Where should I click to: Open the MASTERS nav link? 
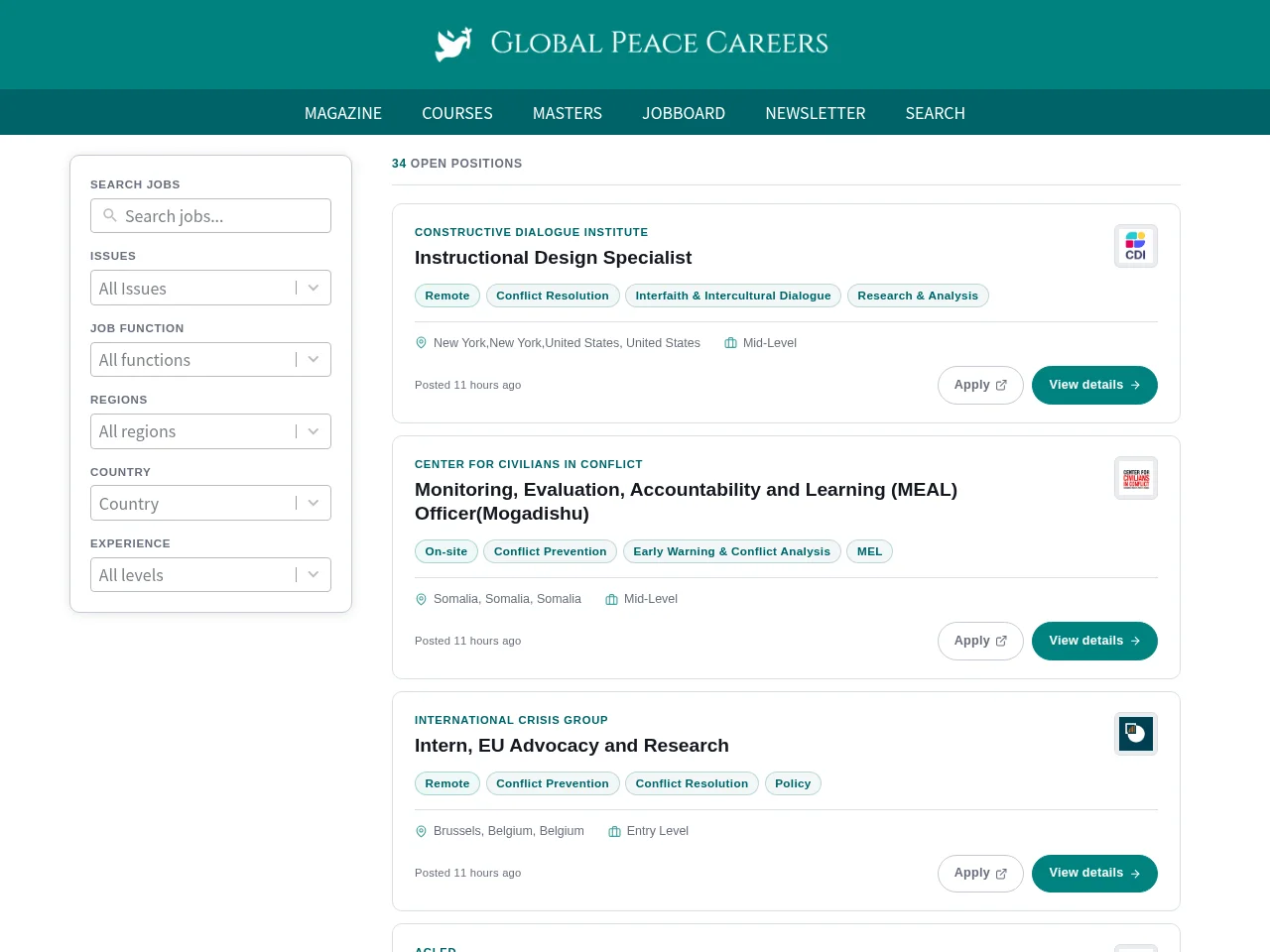pyautogui.click(x=568, y=113)
